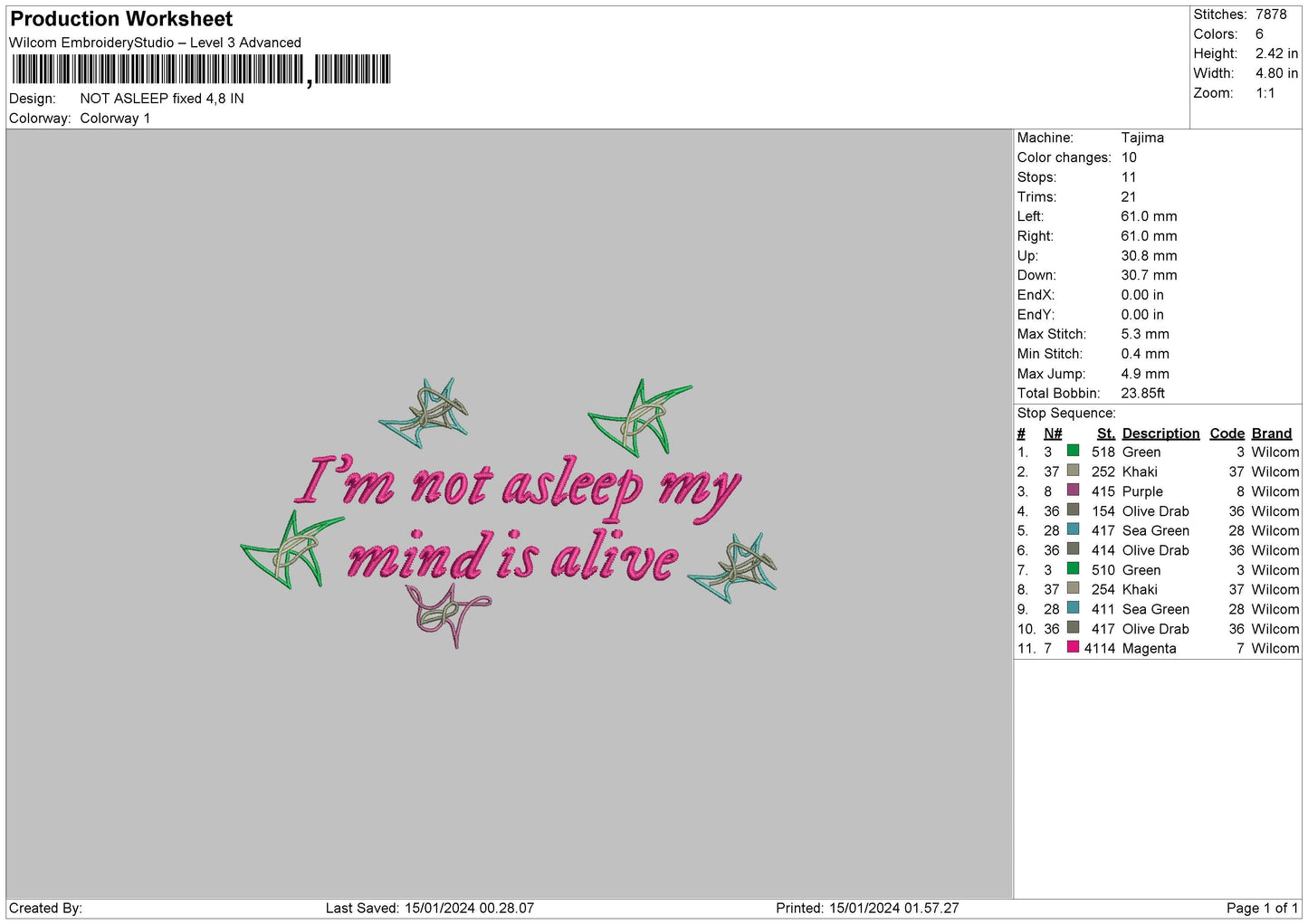Click the Magenta description in row 11

[1149, 648]
